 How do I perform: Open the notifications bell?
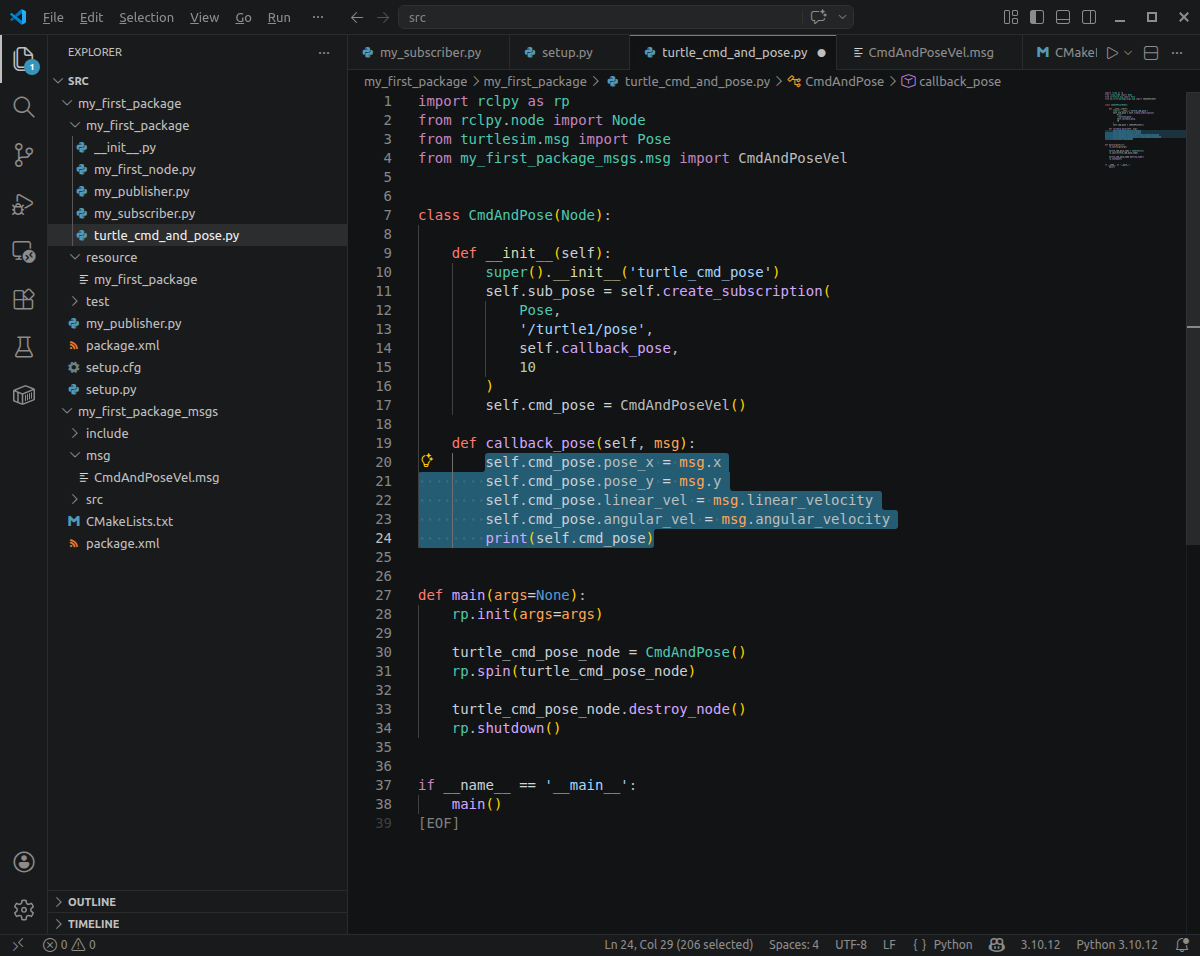[x=1180, y=944]
